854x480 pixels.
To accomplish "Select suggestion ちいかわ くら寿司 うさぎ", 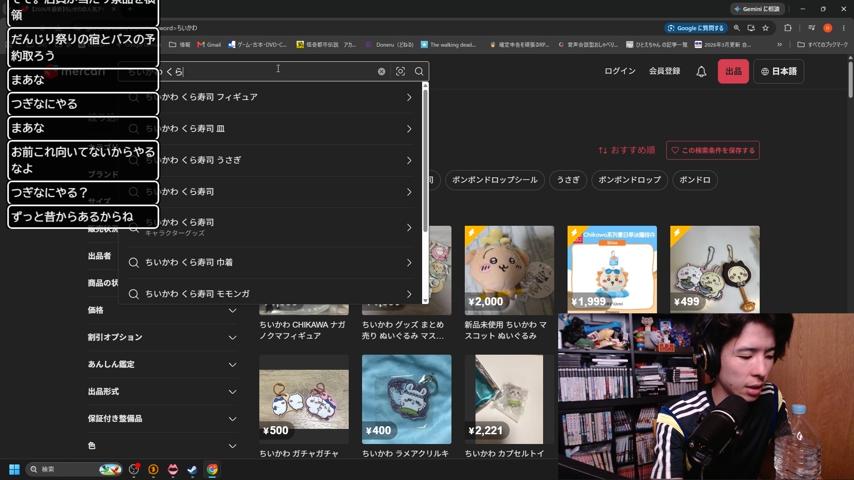I will tap(271, 160).
